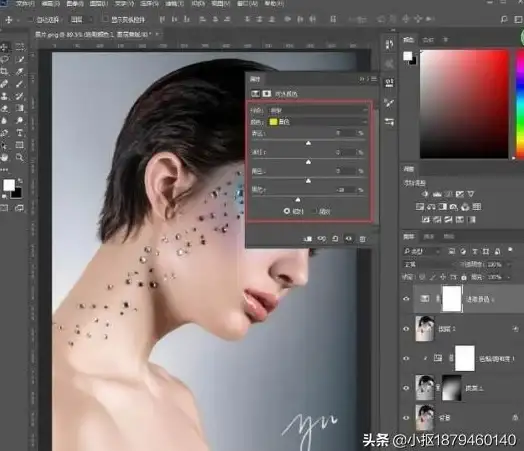Click the mask icon in Properties panel
524x451 pixels.
click(266, 94)
